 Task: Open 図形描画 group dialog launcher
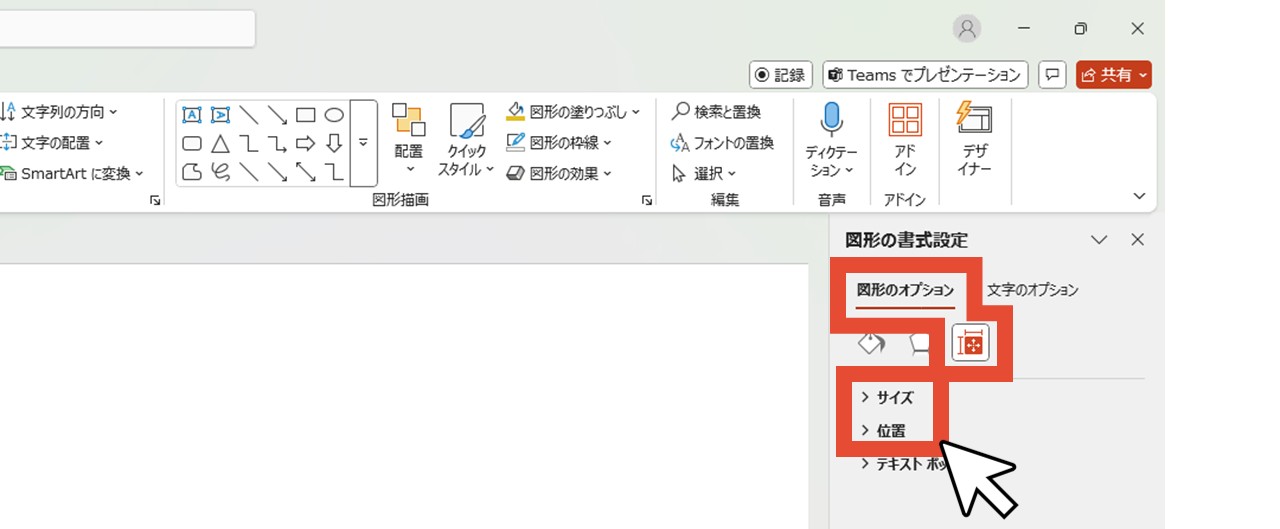coord(646,201)
